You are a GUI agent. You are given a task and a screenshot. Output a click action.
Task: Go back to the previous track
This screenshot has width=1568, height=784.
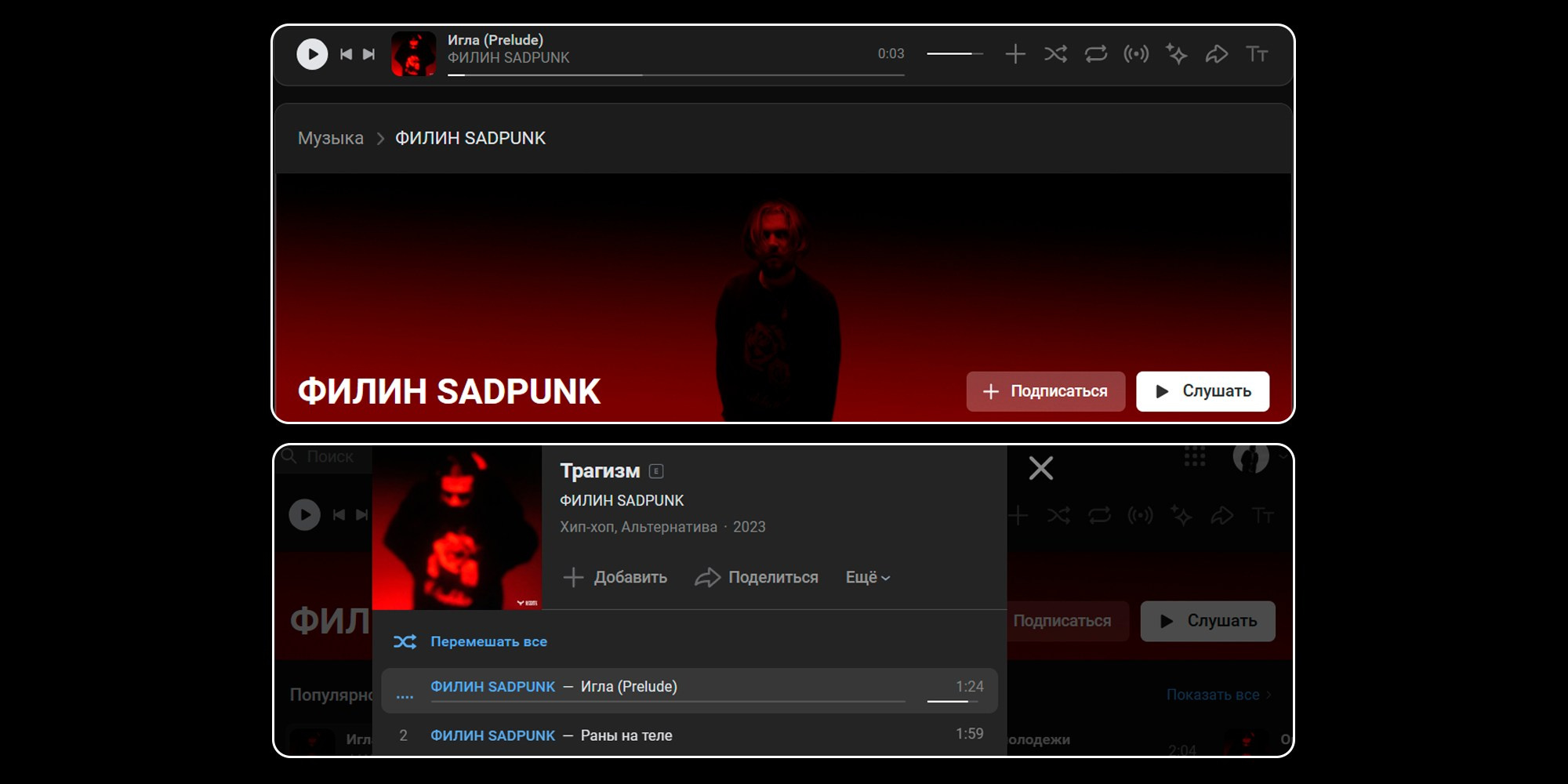(x=345, y=54)
